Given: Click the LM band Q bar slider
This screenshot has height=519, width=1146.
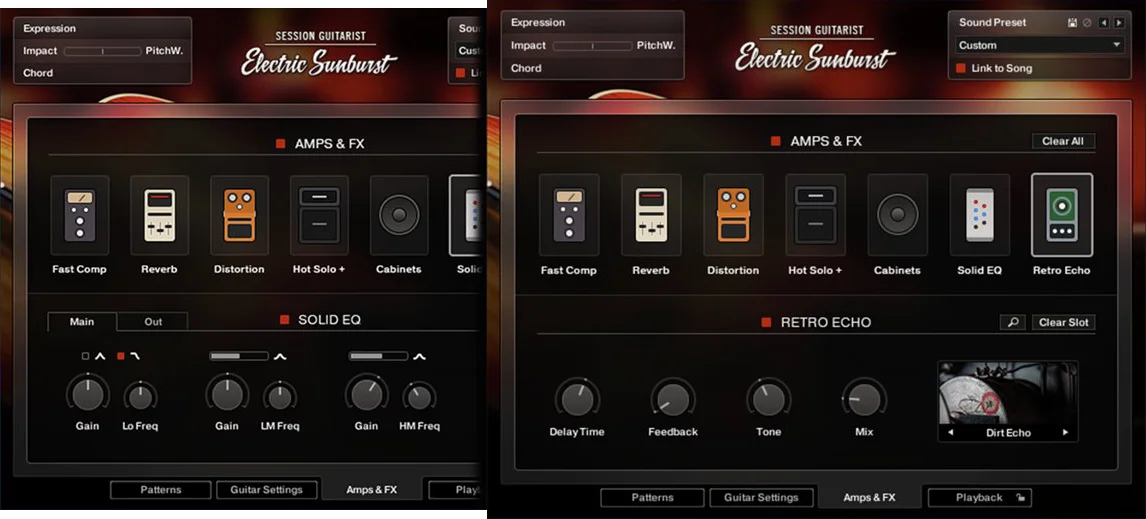Looking at the screenshot, I should click(239, 356).
